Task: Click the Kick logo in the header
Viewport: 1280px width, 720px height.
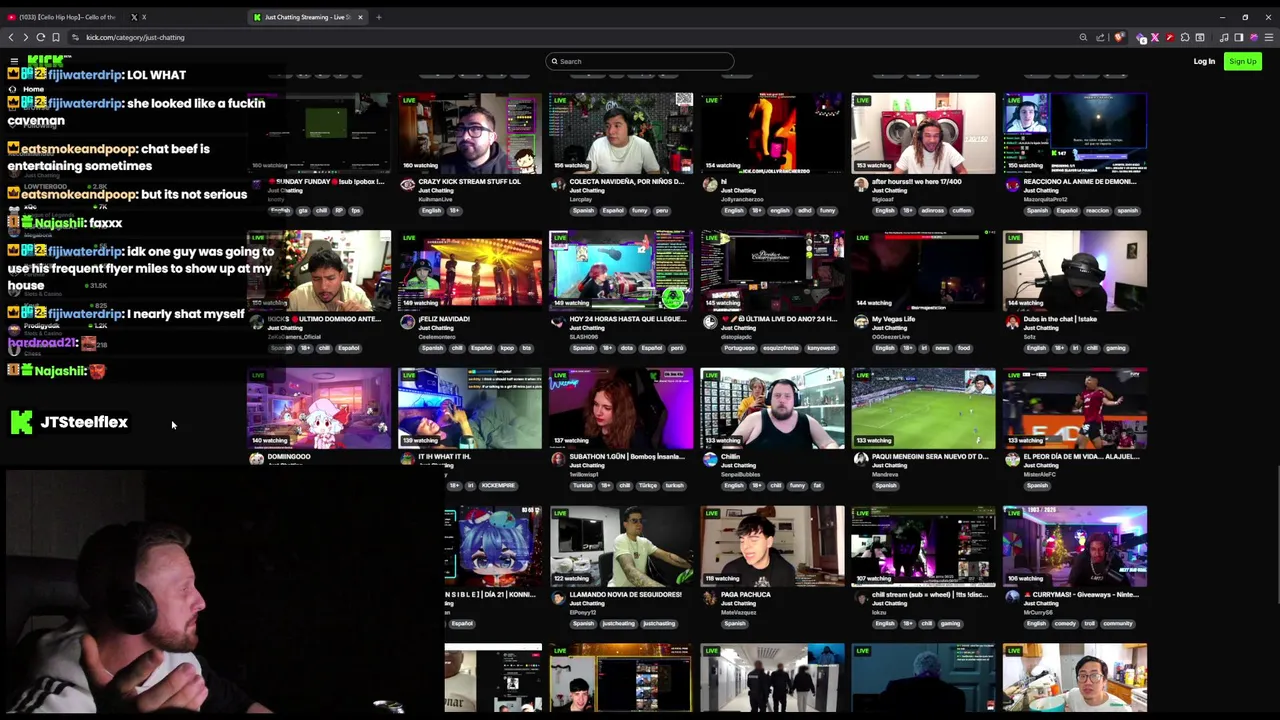Action: 49,61
